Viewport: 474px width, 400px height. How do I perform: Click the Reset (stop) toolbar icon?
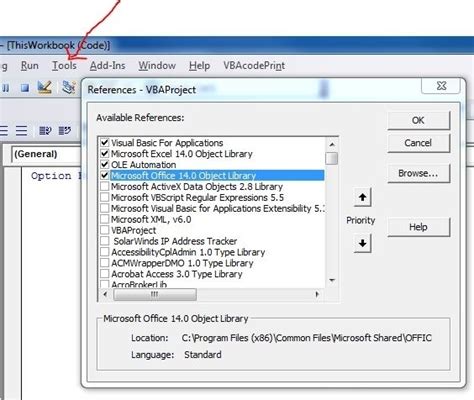[24, 88]
